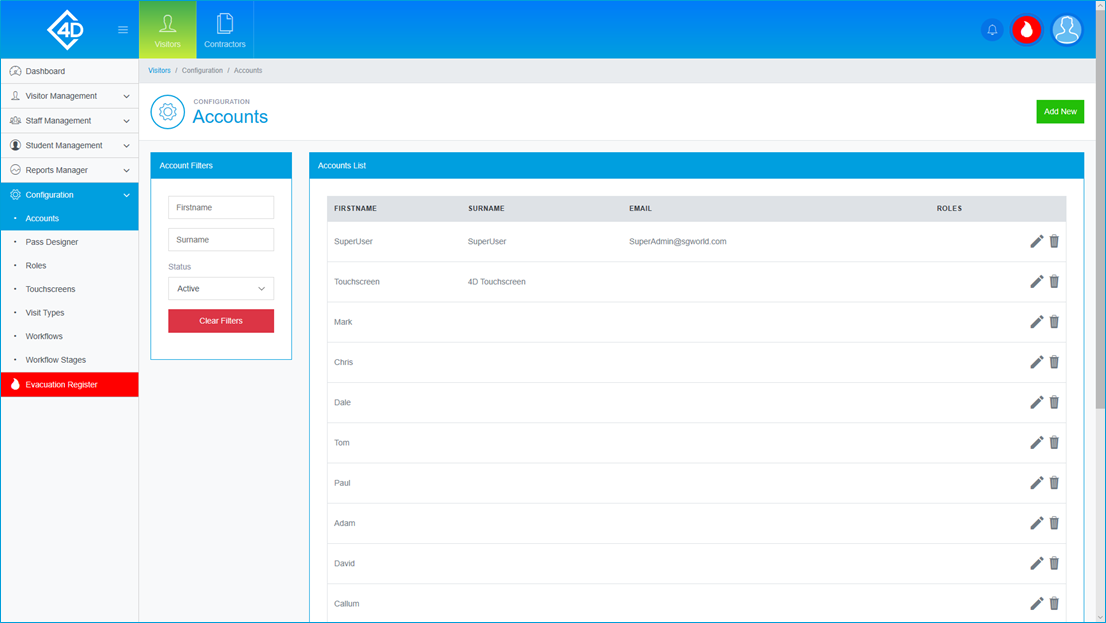Delete the SuperUser account with trash icon

tap(1054, 241)
